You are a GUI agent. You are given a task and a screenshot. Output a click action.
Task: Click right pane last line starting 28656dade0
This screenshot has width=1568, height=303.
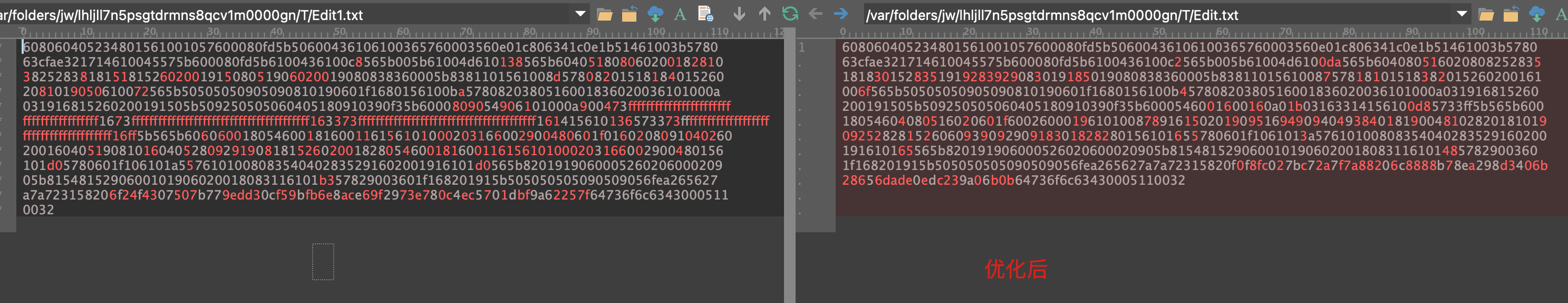pyautogui.click(x=1013, y=180)
